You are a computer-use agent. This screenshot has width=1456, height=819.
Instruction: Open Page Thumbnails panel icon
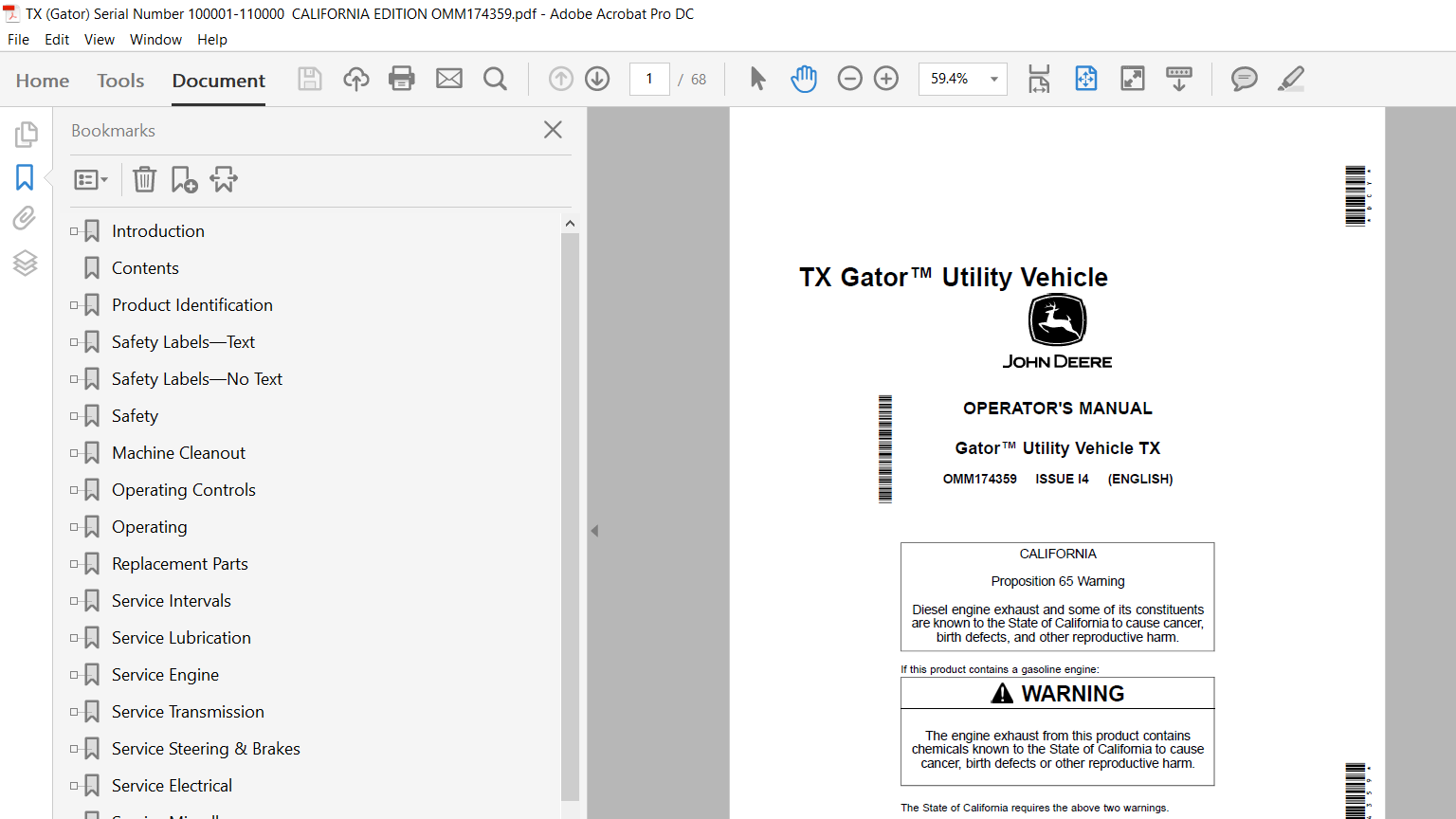(x=26, y=135)
